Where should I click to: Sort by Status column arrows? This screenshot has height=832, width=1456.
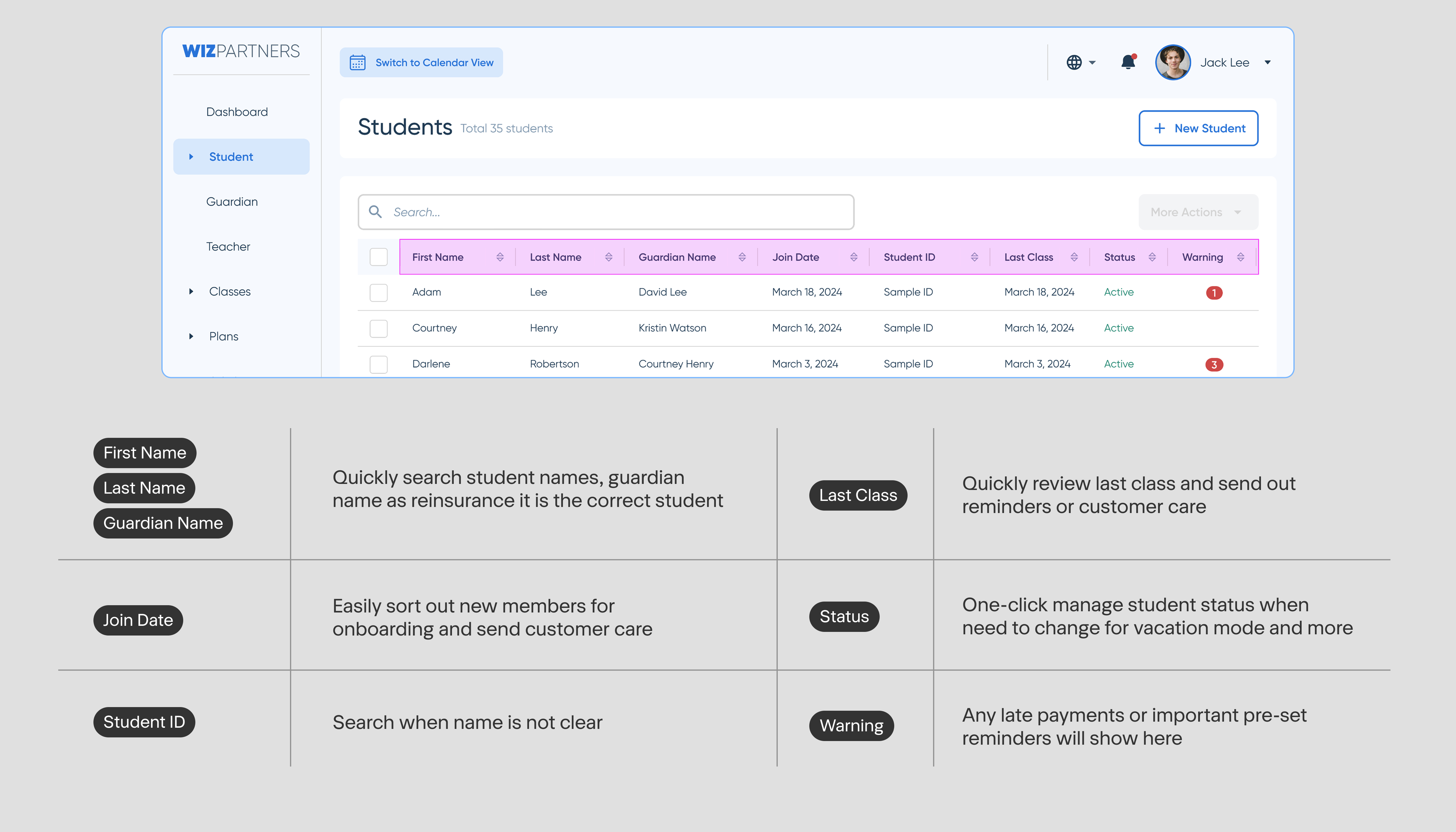pos(1152,257)
